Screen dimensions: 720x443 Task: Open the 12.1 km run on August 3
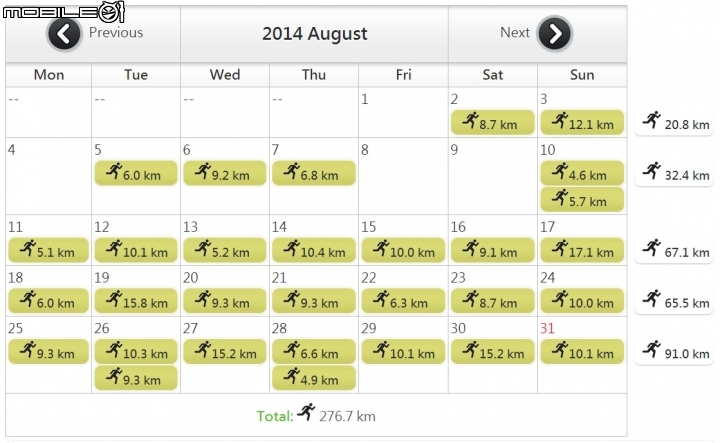pos(582,123)
